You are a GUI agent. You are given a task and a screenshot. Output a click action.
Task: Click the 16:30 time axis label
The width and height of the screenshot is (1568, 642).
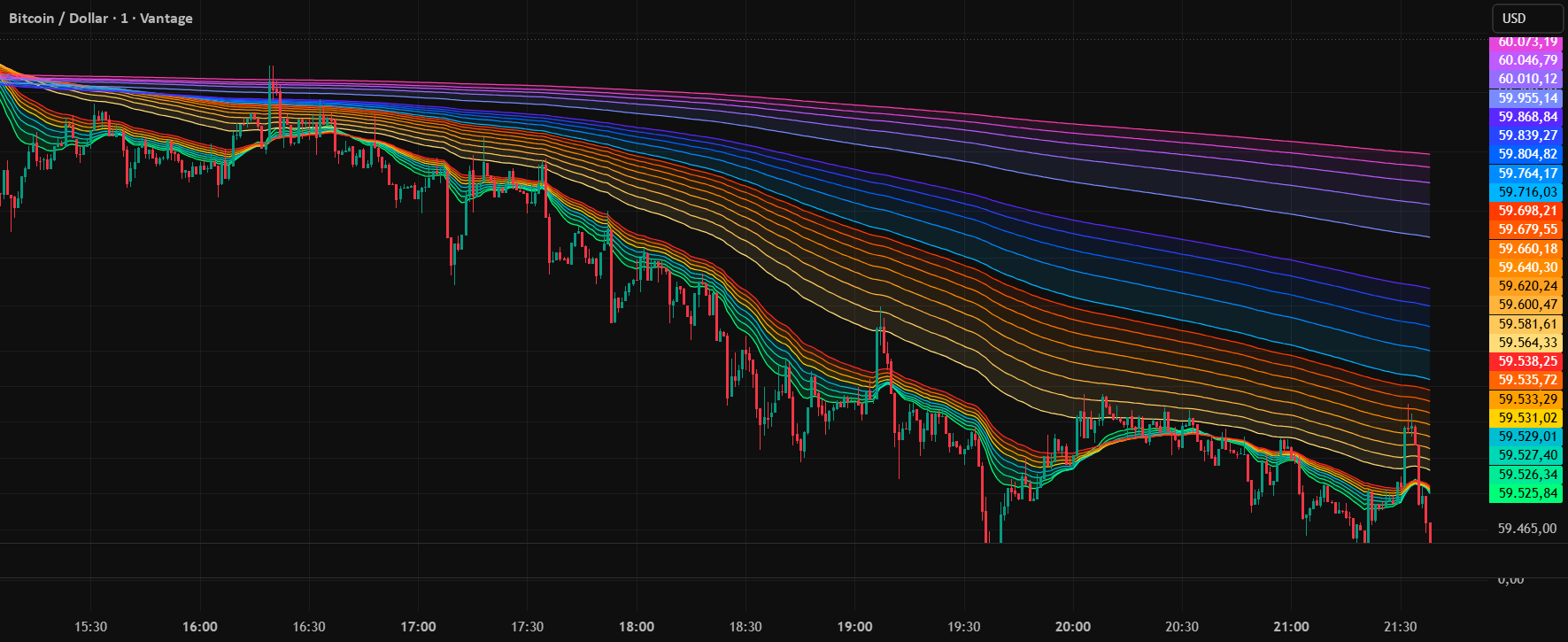coord(309,627)
